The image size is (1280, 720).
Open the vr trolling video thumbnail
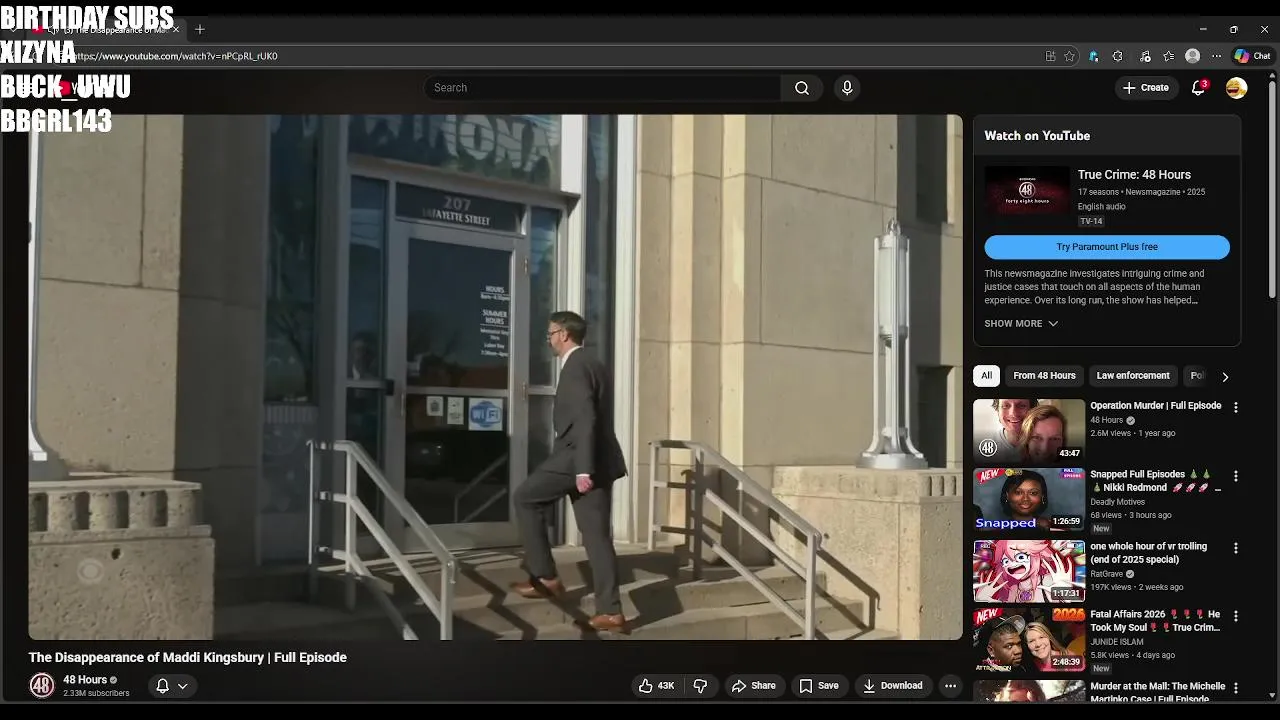[x=1029, y=571]
